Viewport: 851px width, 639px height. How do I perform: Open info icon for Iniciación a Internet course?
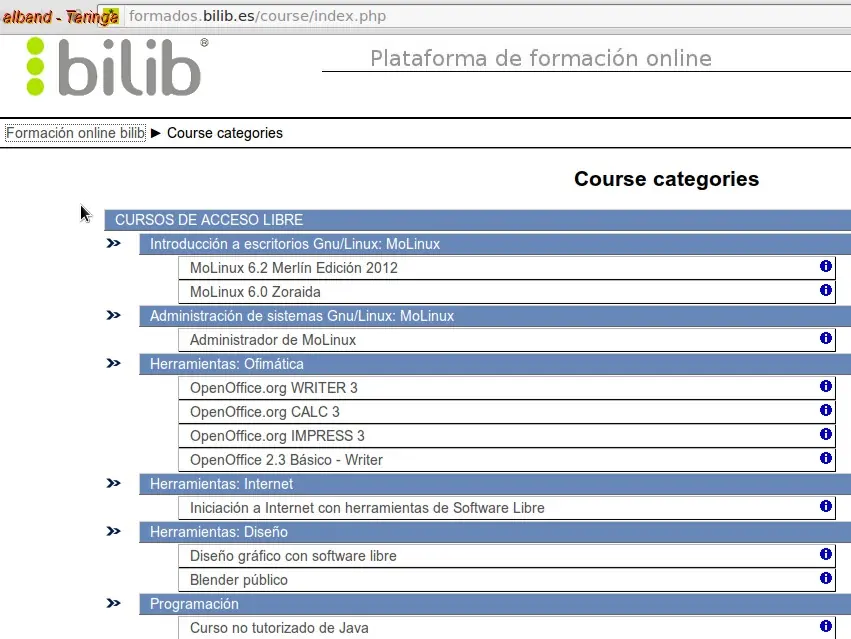(x=825, y=506)
